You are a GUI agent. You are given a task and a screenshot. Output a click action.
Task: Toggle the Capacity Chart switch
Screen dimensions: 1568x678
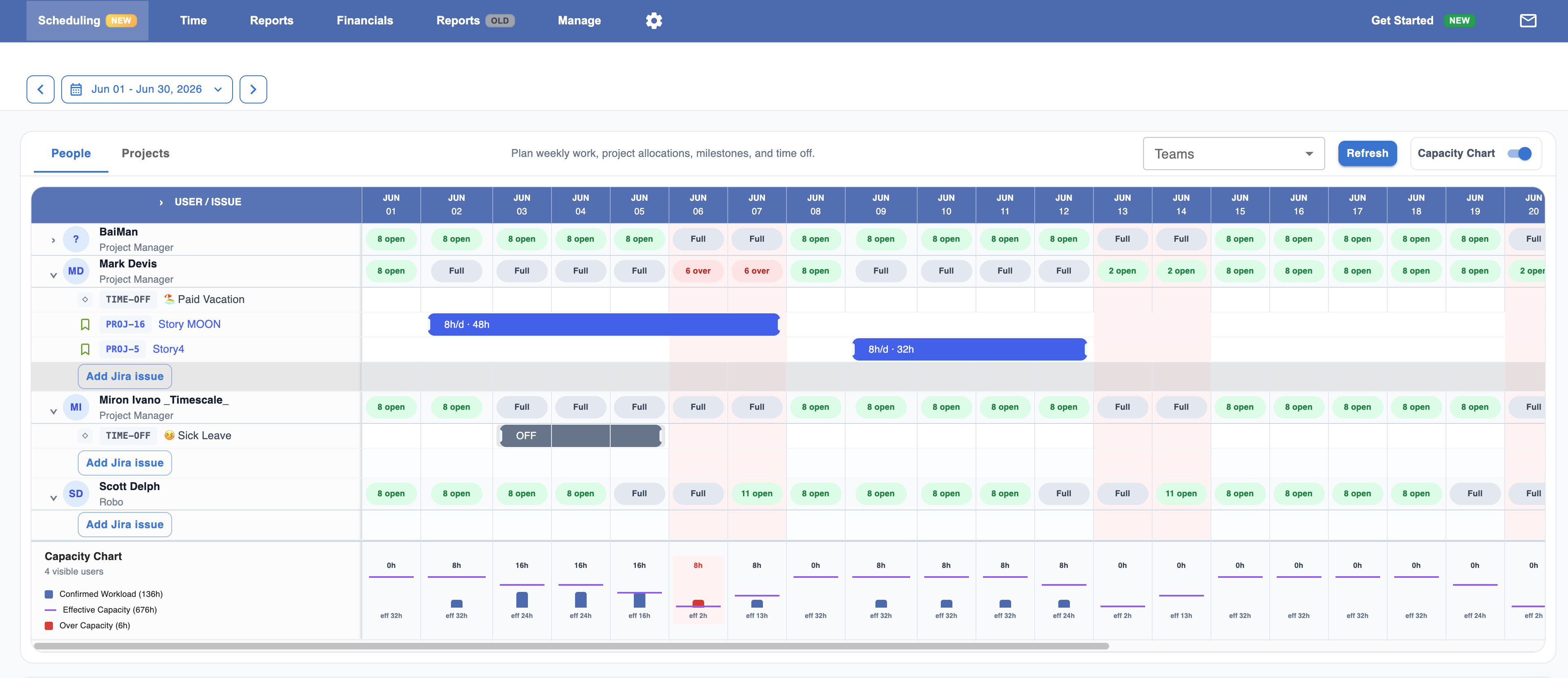tap(1519, 154)
